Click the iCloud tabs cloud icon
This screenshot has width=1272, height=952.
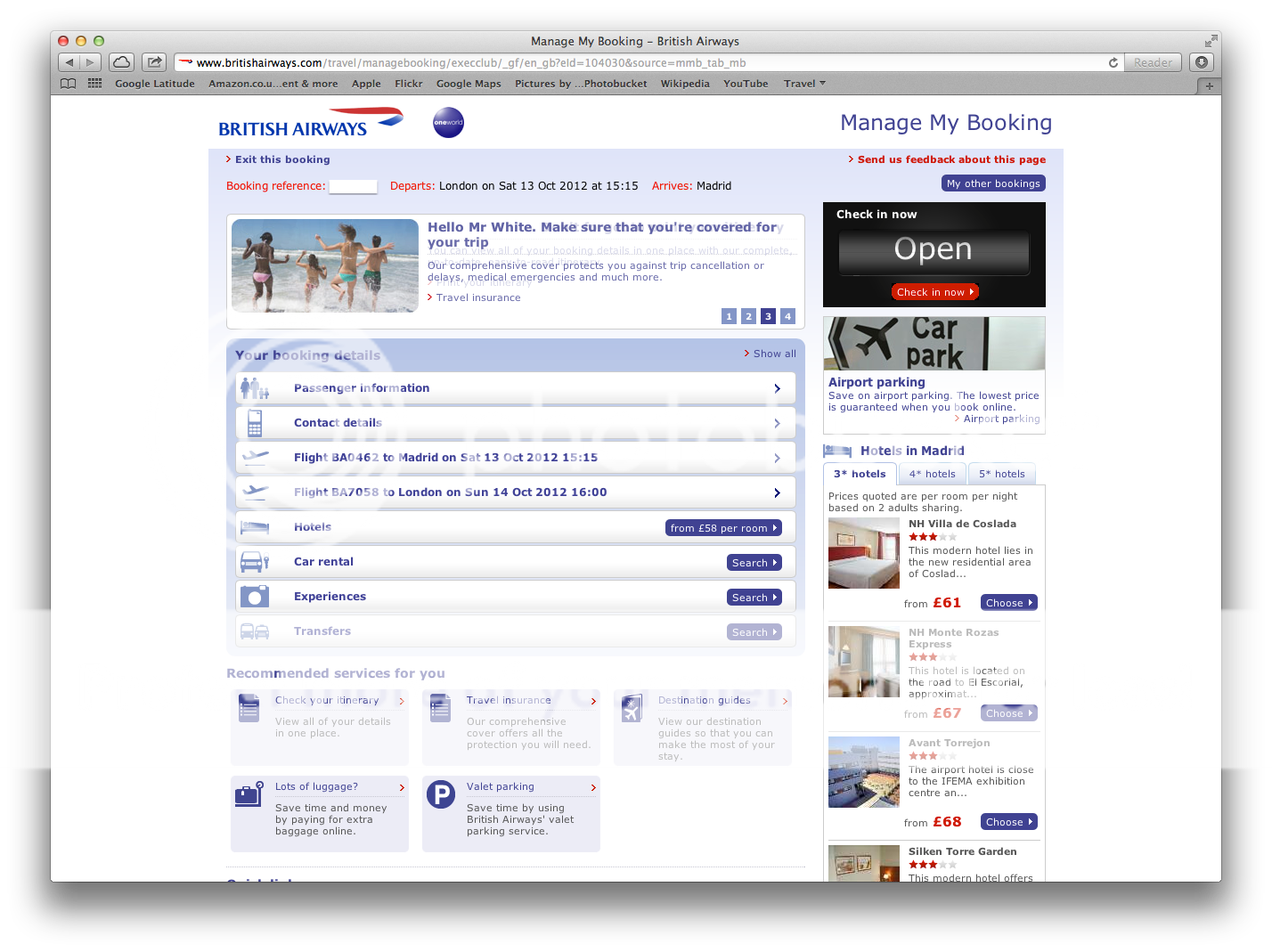122,62
